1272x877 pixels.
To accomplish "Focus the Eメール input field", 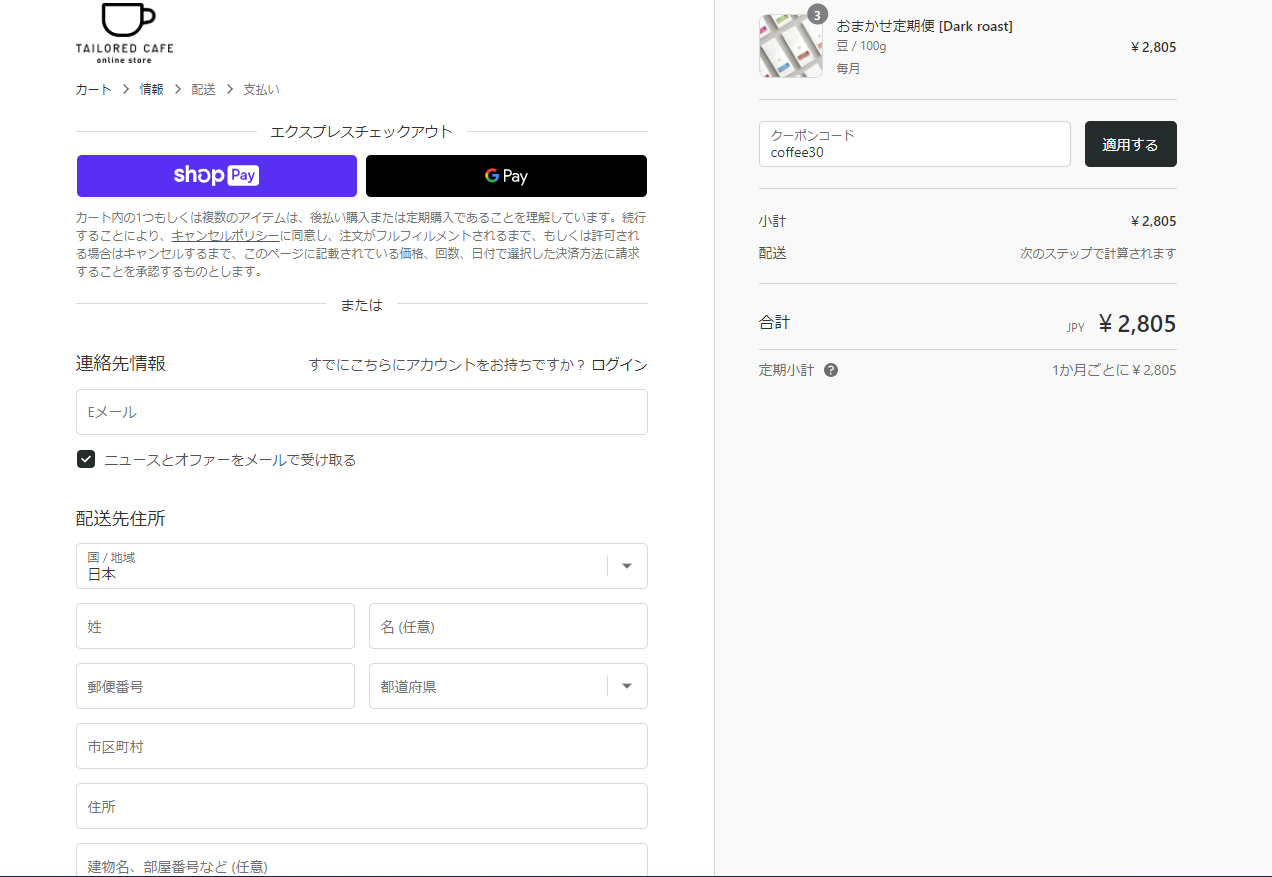I will coord(362,412).
